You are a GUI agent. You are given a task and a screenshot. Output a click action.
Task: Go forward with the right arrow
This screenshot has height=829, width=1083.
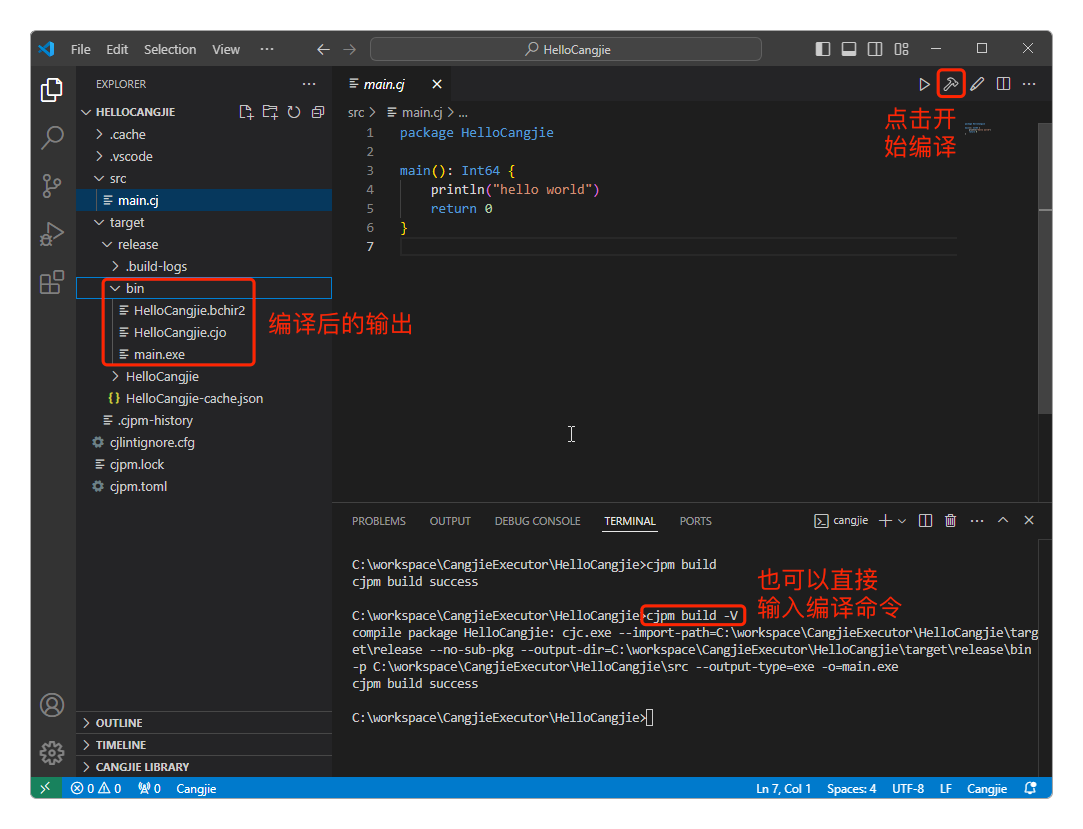[349, 50]
